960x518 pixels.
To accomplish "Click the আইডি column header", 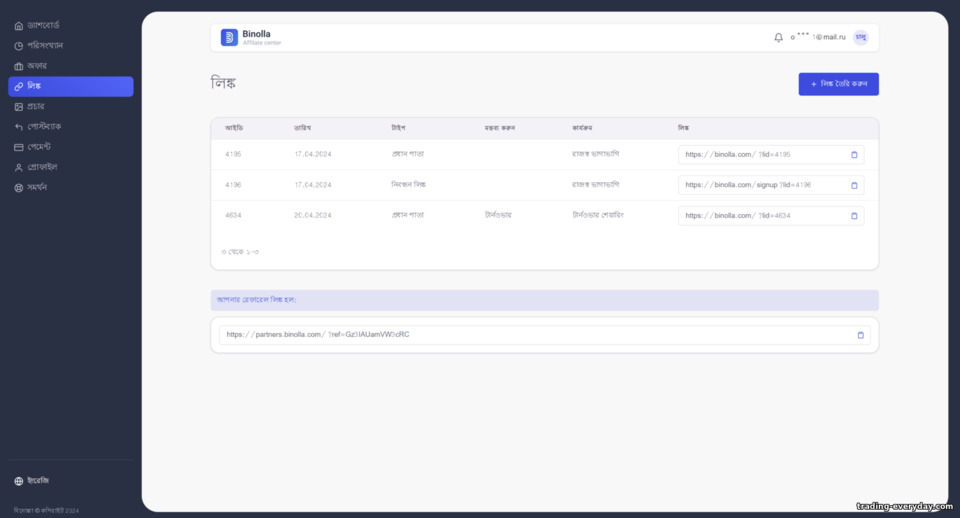I will point(234,128).
